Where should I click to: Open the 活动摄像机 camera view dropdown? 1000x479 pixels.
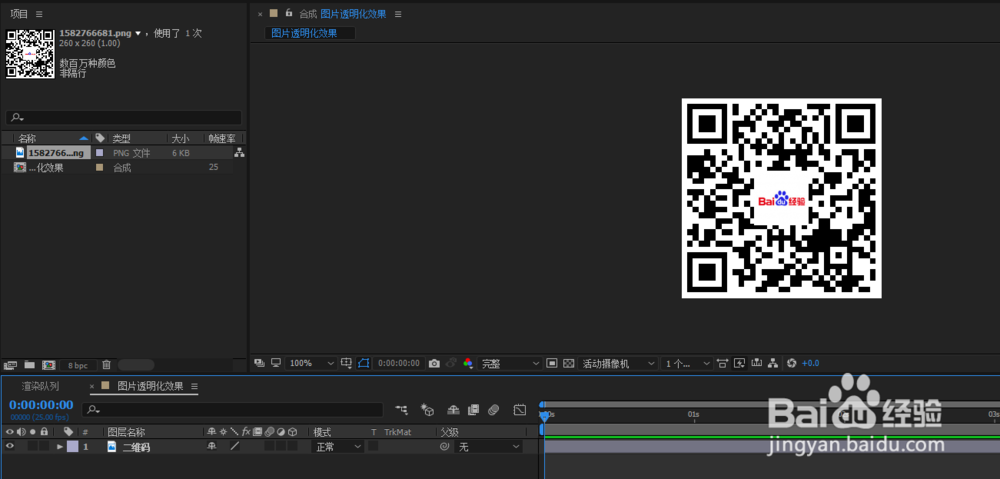pyautogui.click(x=618, y=363)
